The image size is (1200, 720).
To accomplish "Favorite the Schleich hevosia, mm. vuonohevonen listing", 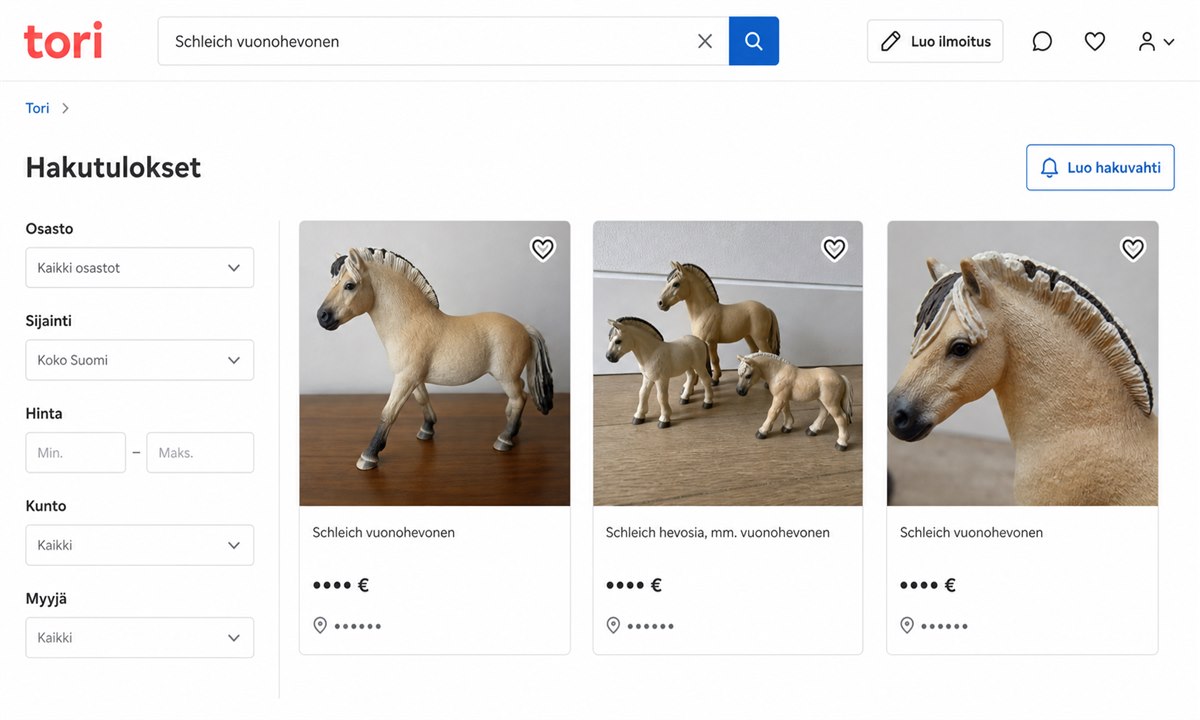I will tap(834, 249).
